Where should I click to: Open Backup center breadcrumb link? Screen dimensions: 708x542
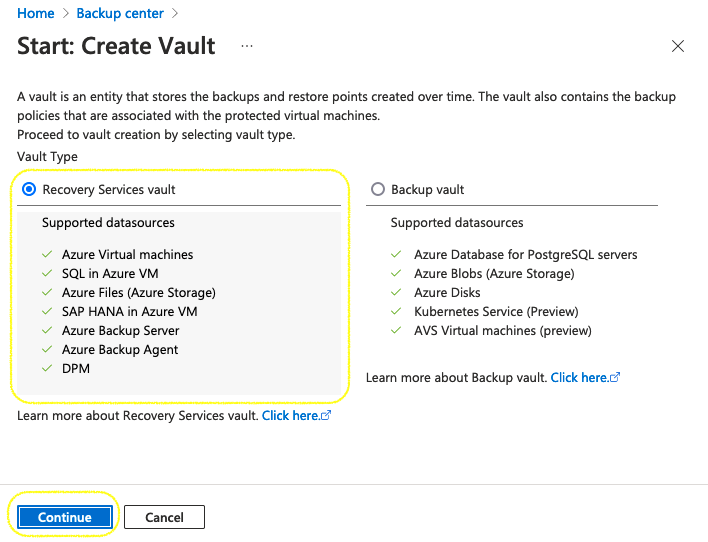click(x=120, y=14)
